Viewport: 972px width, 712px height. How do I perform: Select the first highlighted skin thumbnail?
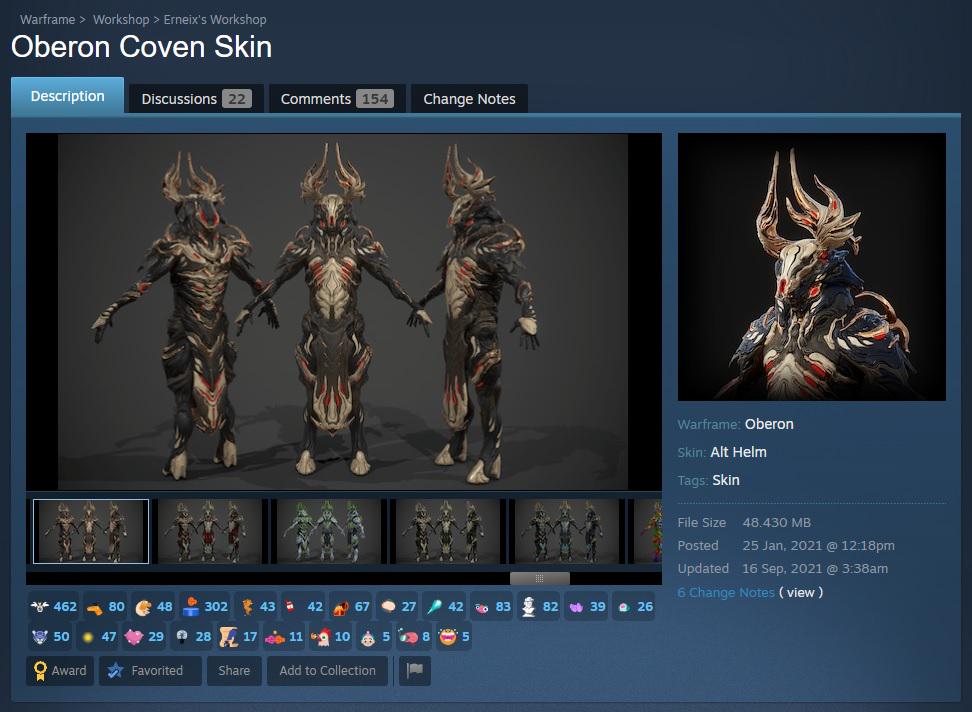[91, 531]
